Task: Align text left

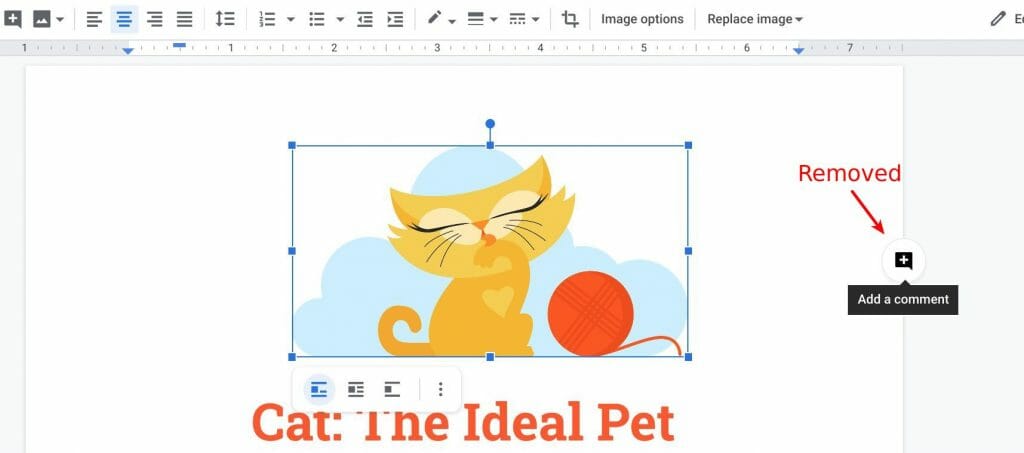Action: pyautogui.click(x=95, y=19)
